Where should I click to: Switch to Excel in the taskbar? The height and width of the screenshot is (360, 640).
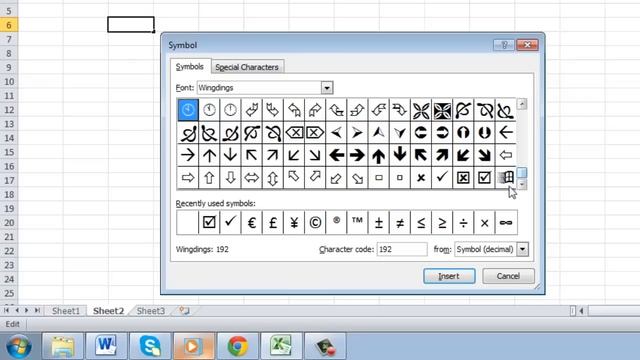pos(282,346)
